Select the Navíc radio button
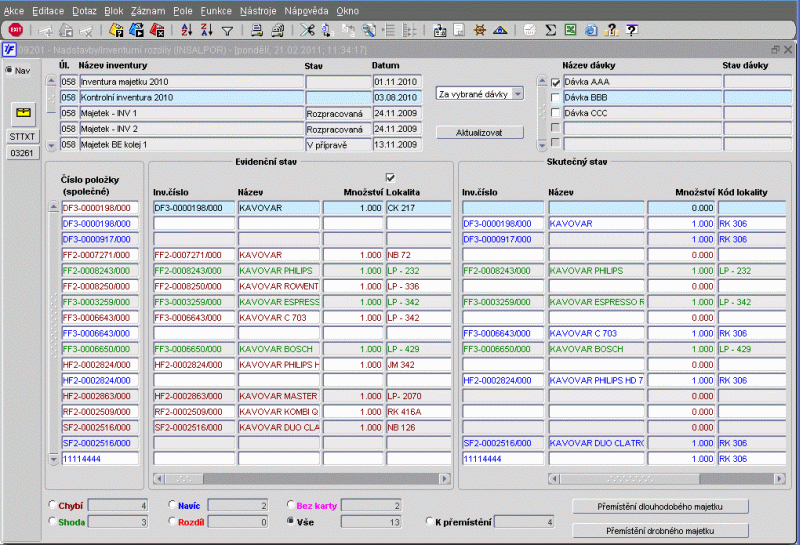The image size is (800, 545). pos(172,506)
